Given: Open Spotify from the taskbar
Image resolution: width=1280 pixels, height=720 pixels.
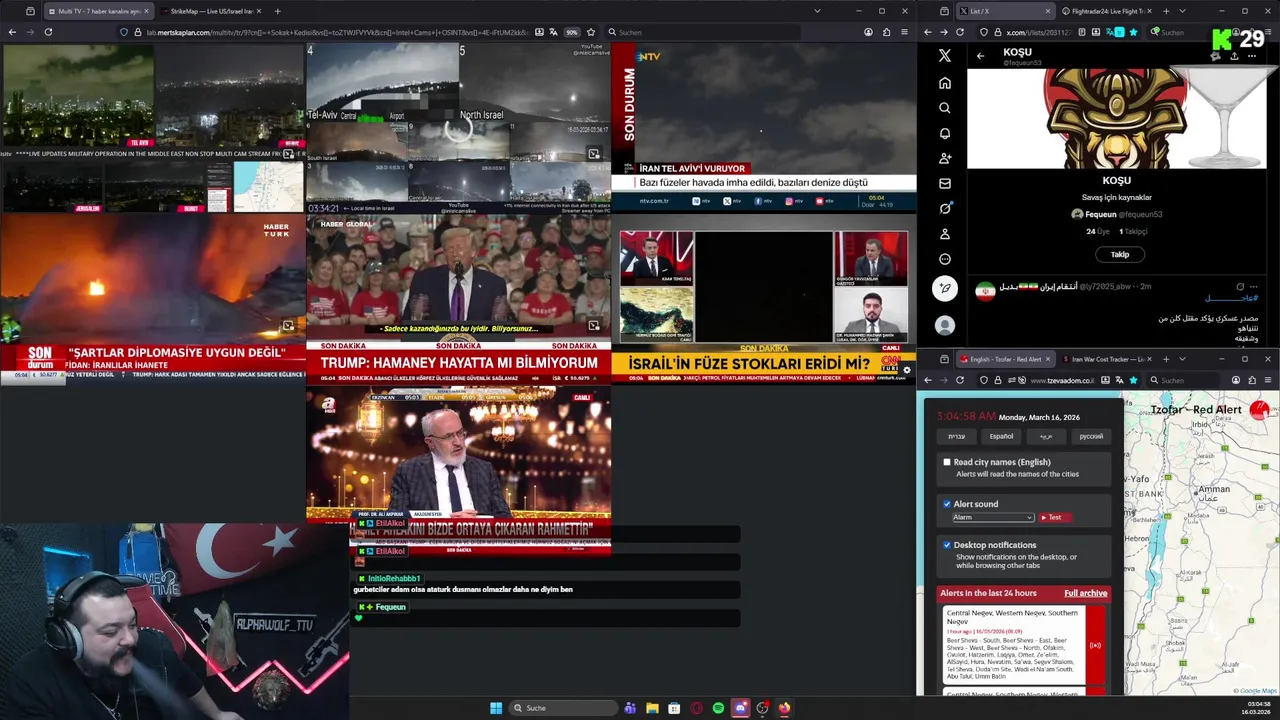Looking at the screenshot, I should [x=718, y=708].
